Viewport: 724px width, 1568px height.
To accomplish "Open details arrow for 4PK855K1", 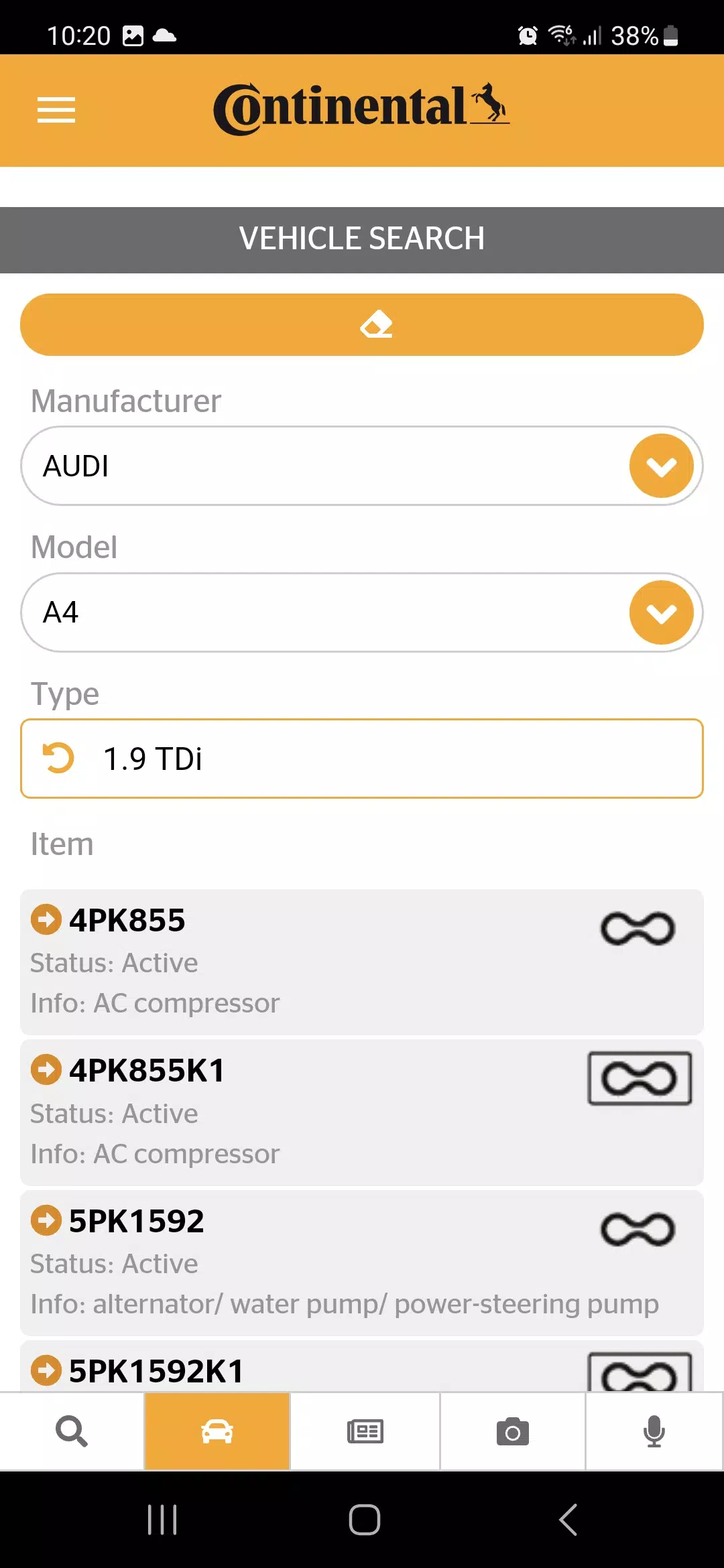I will point(46,1069).
